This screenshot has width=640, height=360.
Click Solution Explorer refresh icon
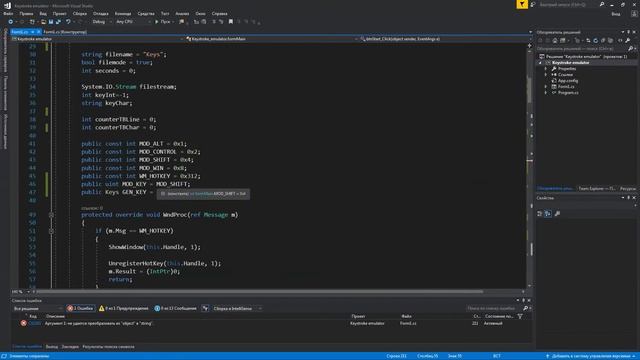[x=596, y=40]
